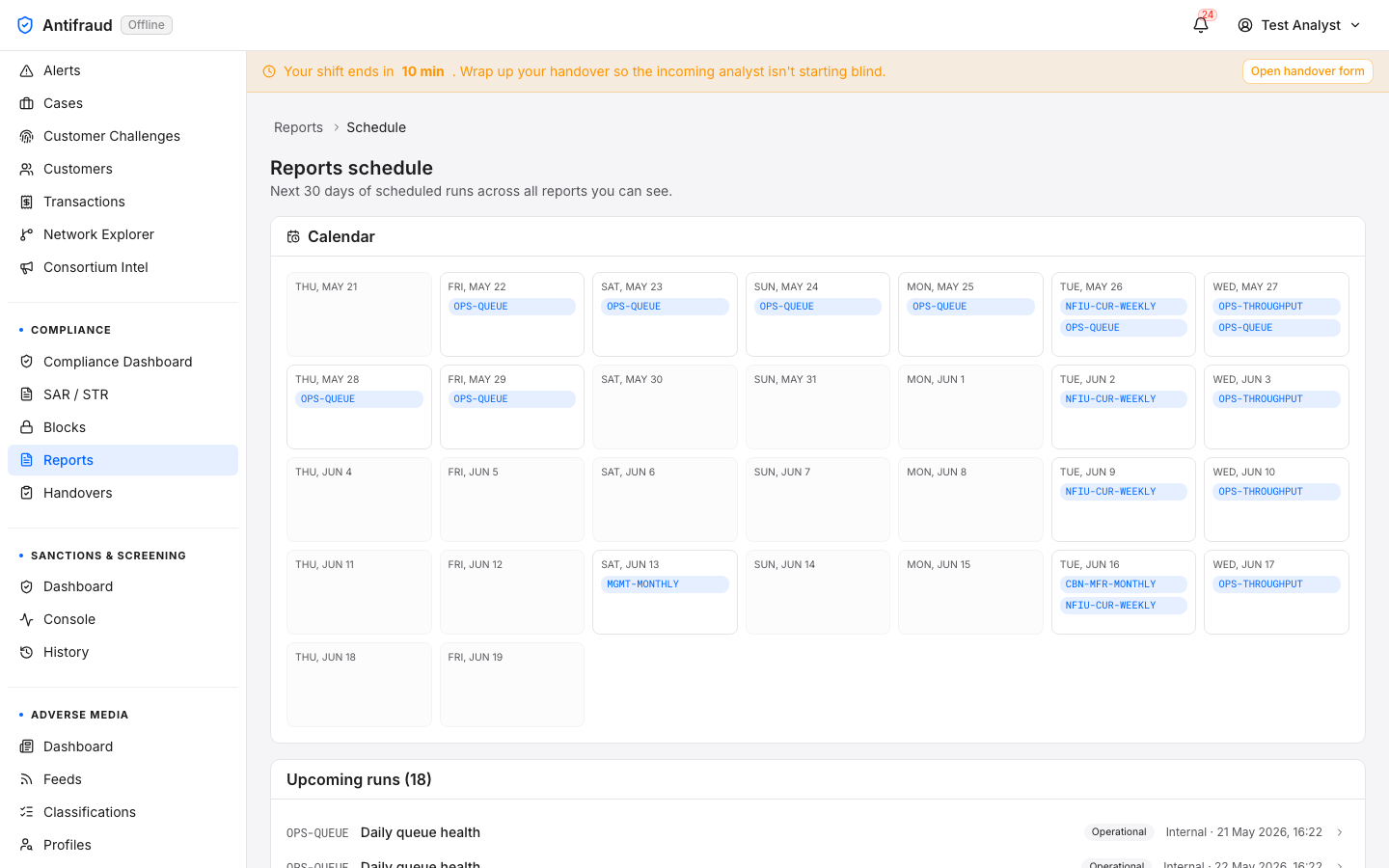
Task: Click the Alerts warning triangle icon
Action: coord(27,70)
